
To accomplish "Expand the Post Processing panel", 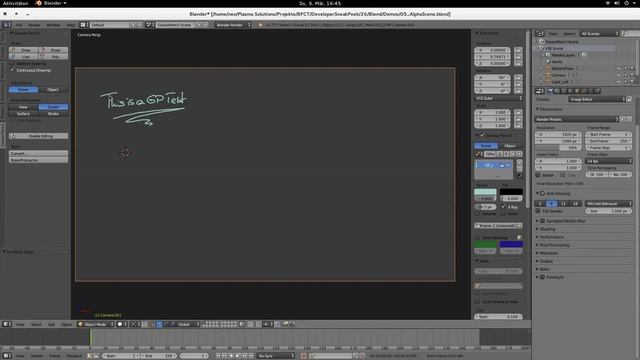I will (x=537, y=245).
